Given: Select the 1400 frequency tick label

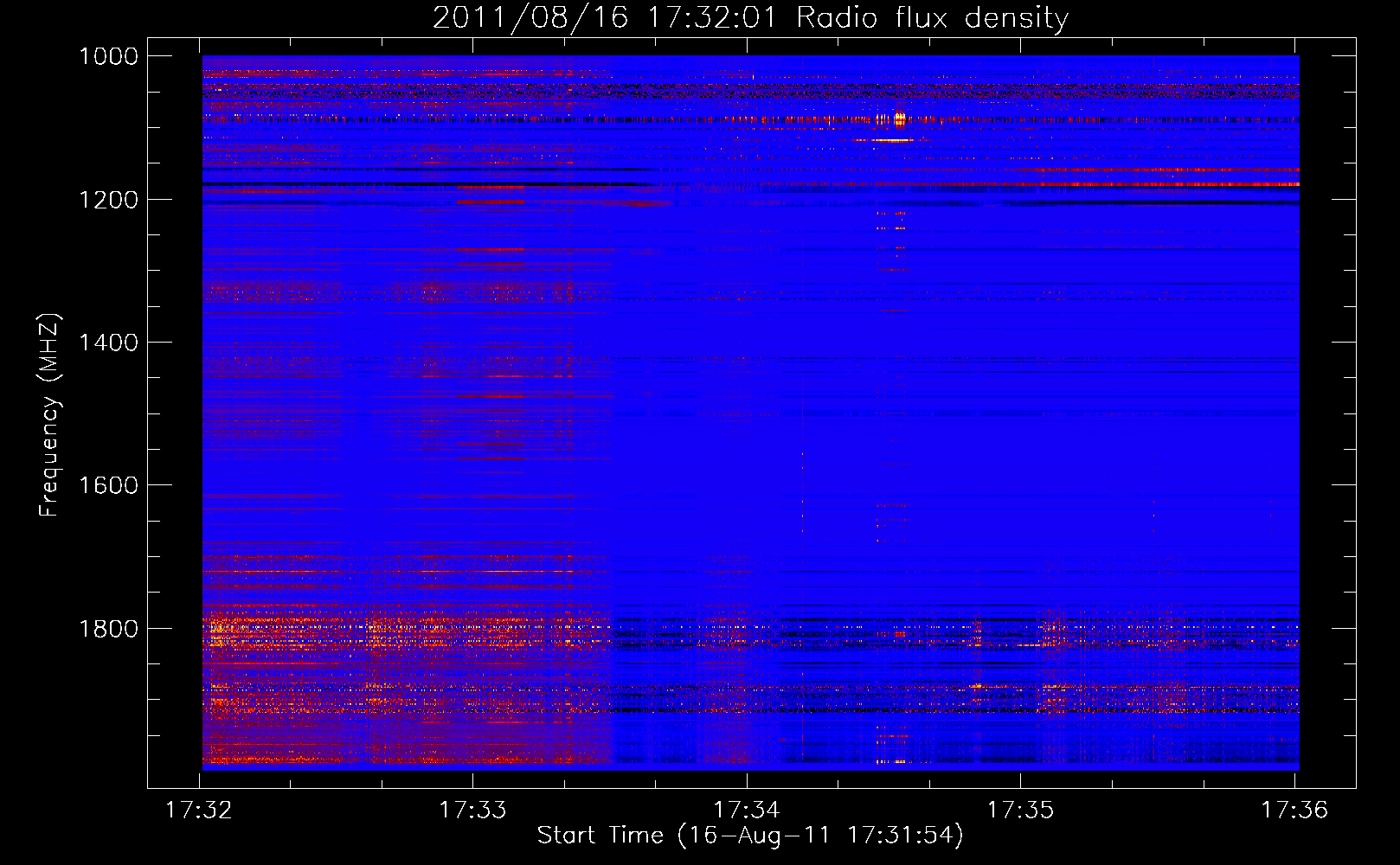Looking at the screenshot, I should tap(108, 343).
